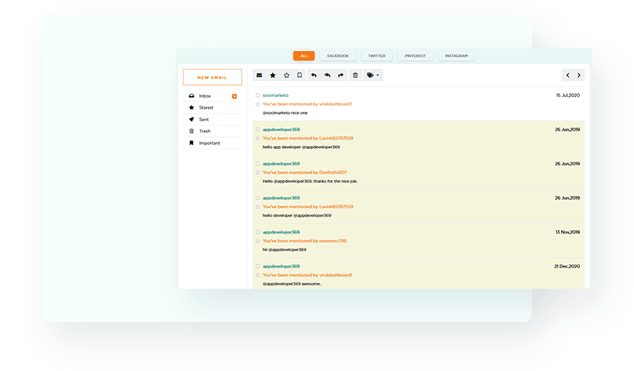Click message 'Hello @appdeveloper369, thanks for the nice job.'
Image resolution: width=634 pixels, height=371 pixels.
310,181
